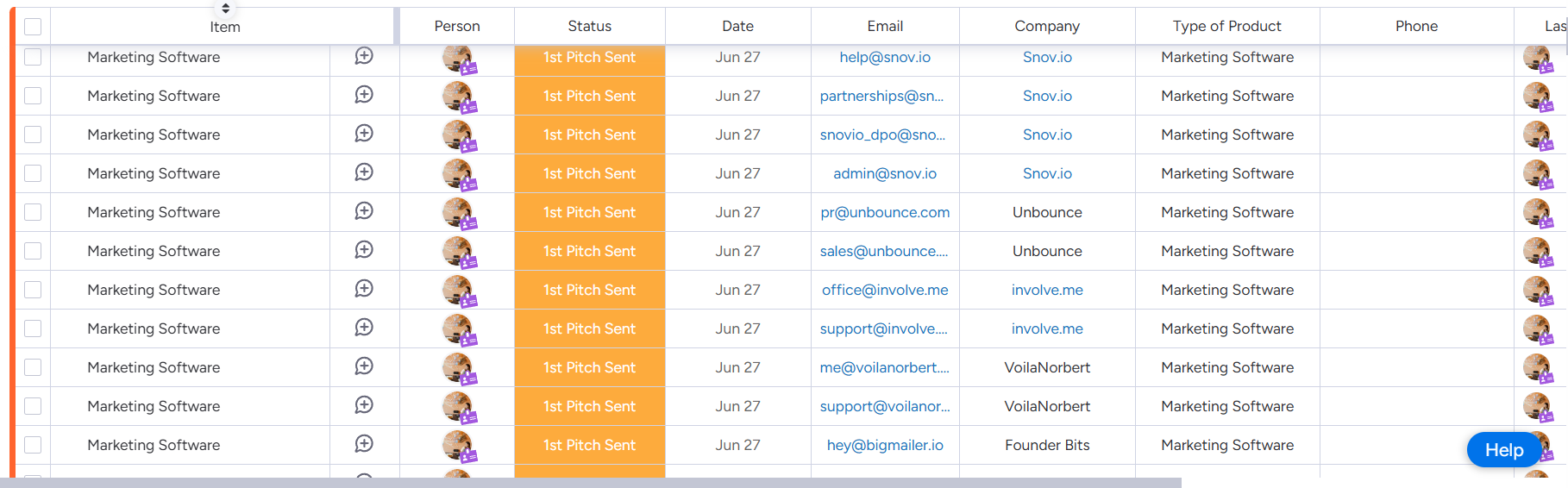Open the admin@snov.io email link
Screen dimensions: 1568x488
(x=884, y=173)
